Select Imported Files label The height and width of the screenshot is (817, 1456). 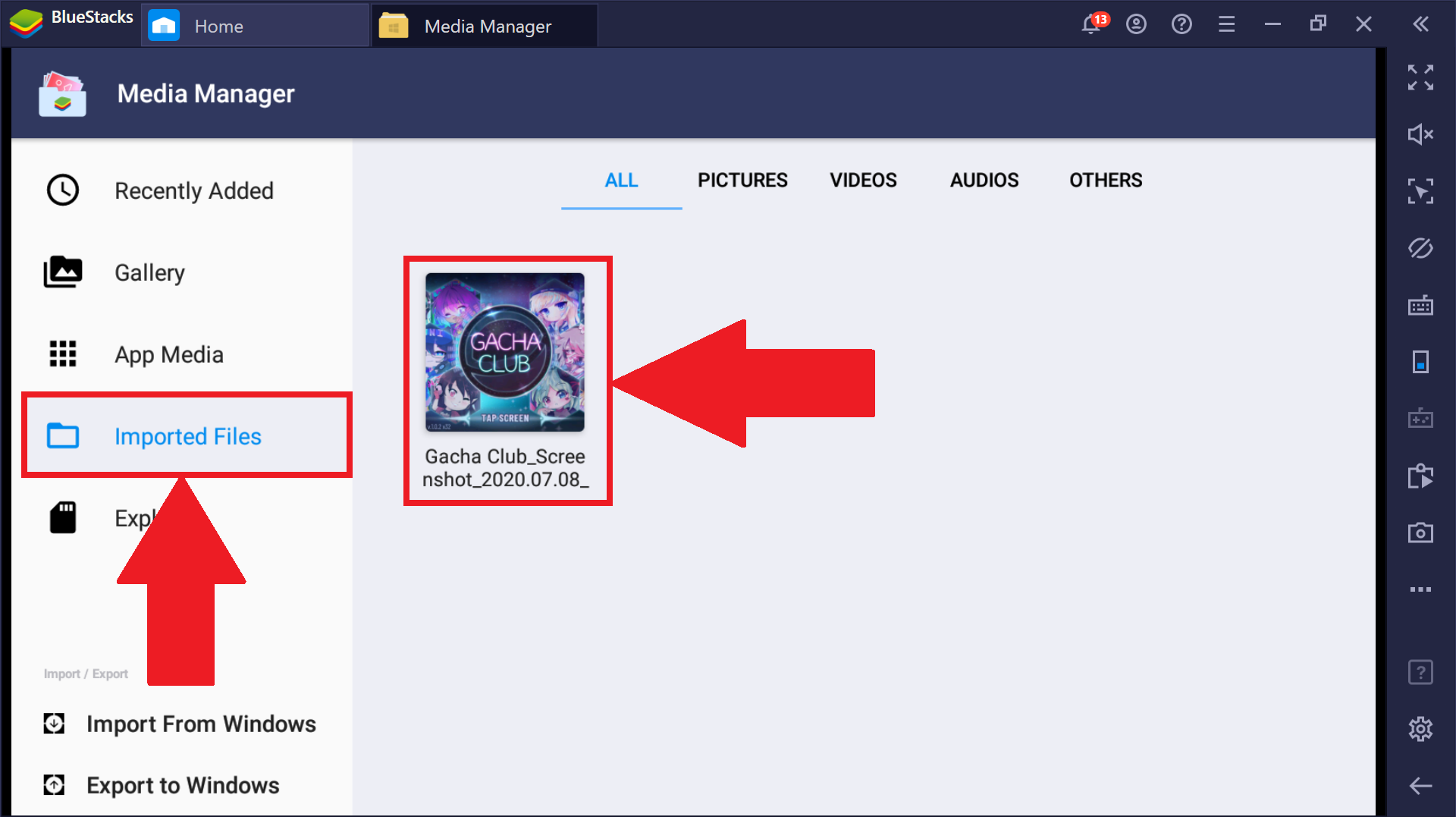coord(188,437)
